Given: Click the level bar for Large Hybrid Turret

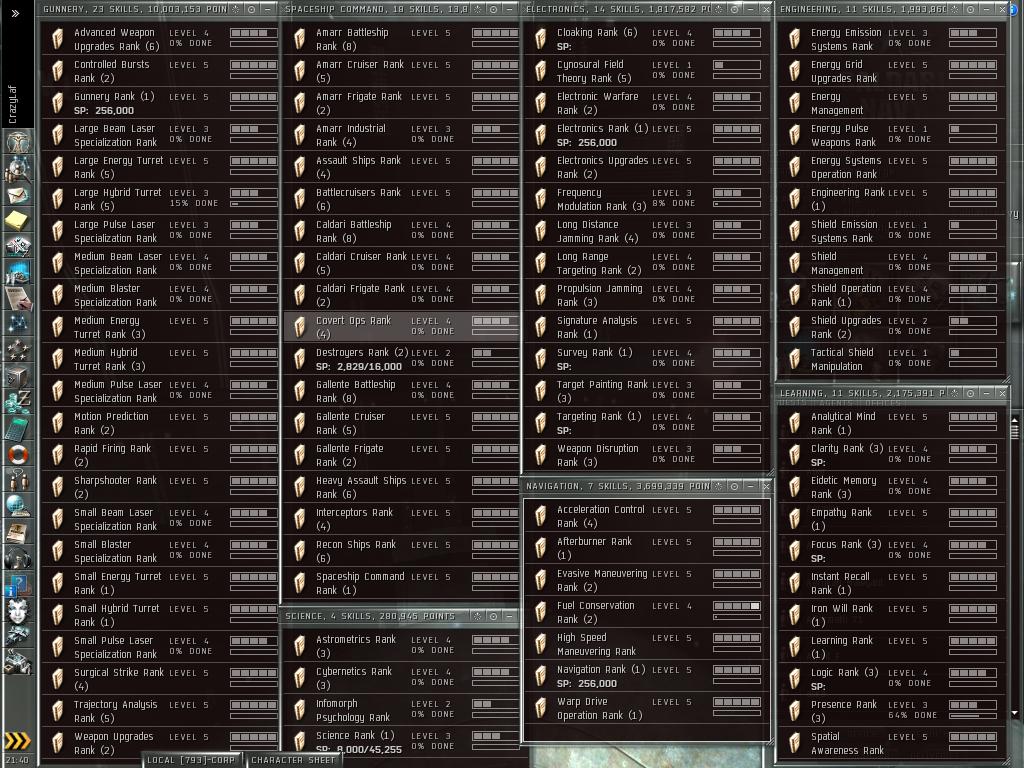Looking at the screenshot, I should point(253,193).
